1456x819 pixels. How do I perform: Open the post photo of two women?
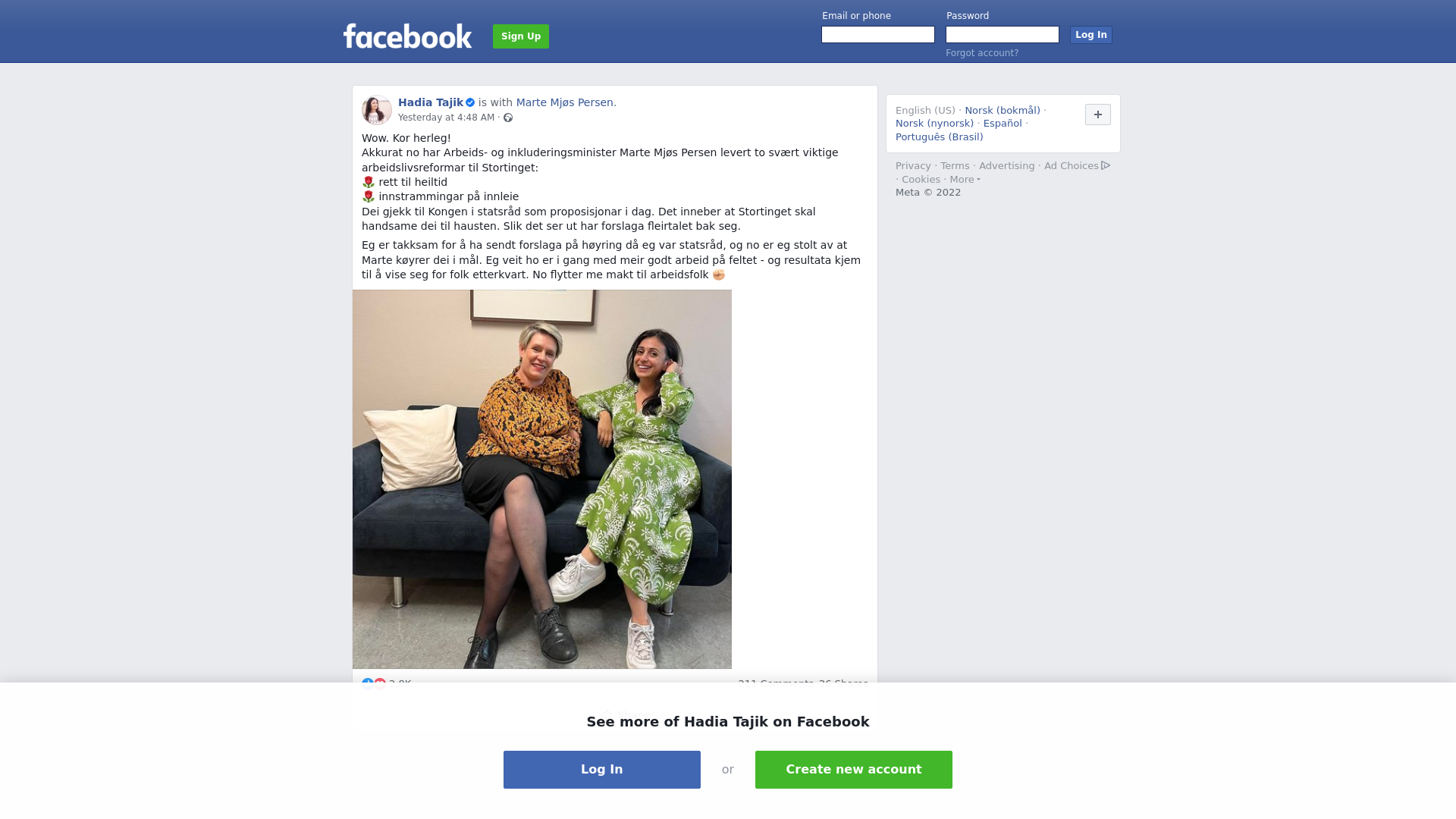(x=542, y=479)
